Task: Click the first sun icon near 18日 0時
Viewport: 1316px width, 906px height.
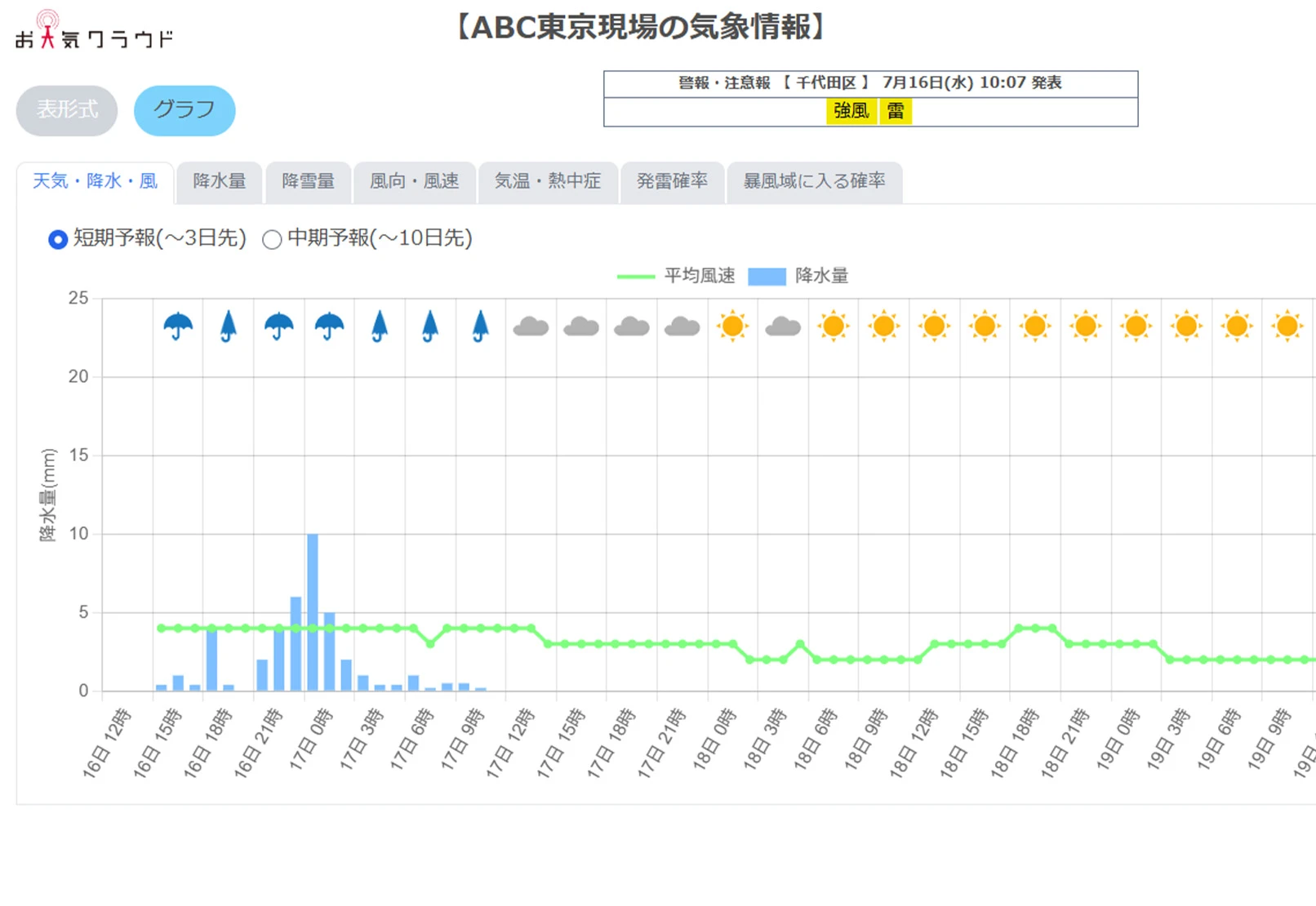Action: [732, 326]
